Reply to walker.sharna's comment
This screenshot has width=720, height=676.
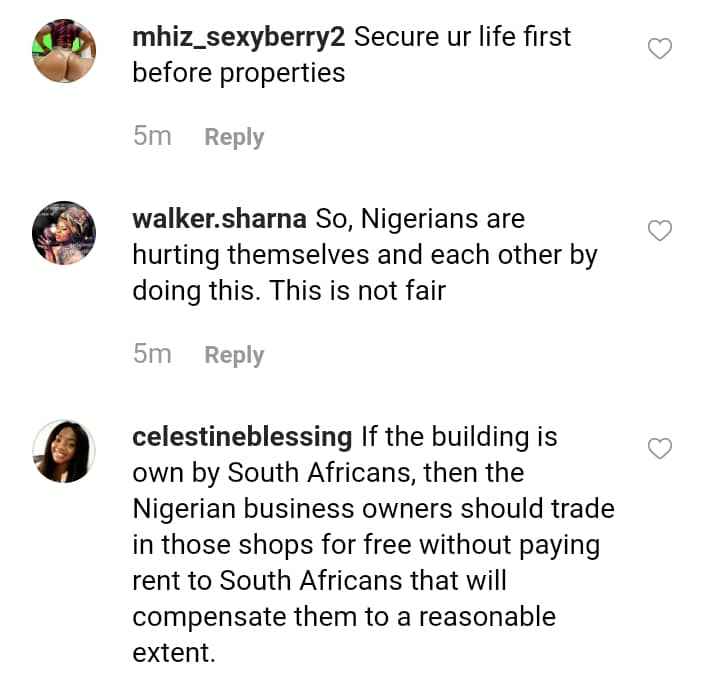[x=234, y=355]
